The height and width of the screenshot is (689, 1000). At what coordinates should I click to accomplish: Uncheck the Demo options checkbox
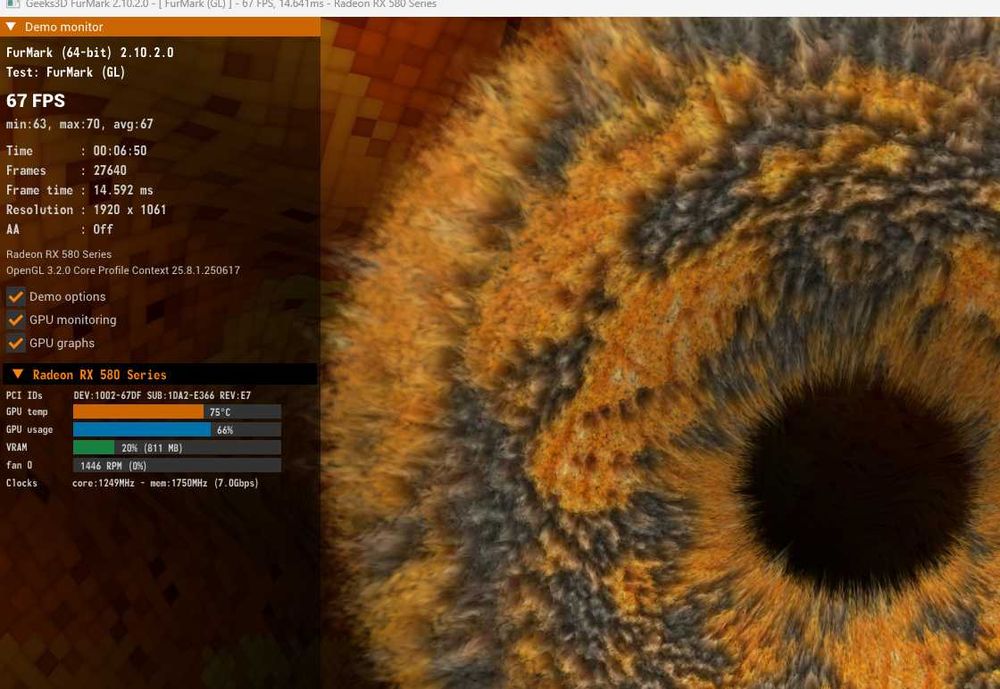(x=15, y=297)
